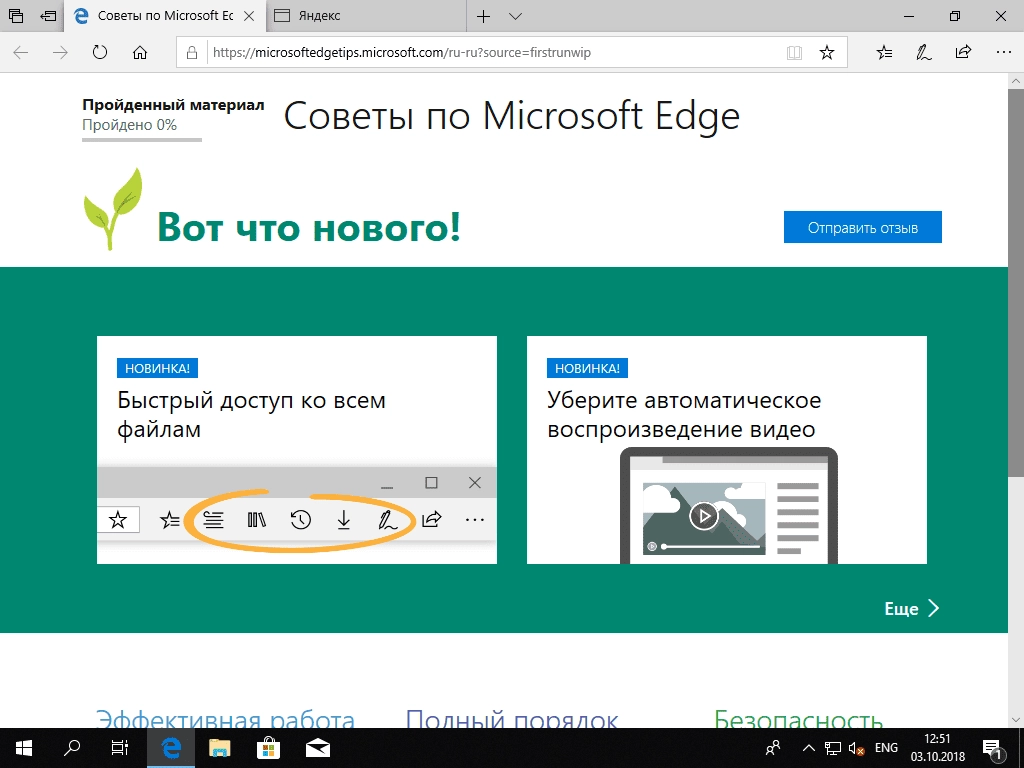
Task: Open the Windows Start menu
Action: coord(24,748)
